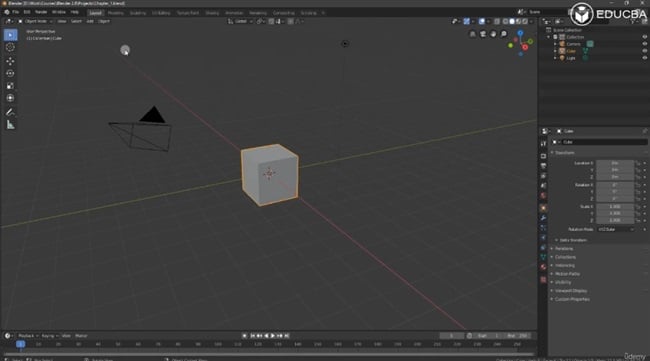Choose the Scale tool
This screenshot has height=361, width=650.
pyautogui.click(x=10, y=86)
